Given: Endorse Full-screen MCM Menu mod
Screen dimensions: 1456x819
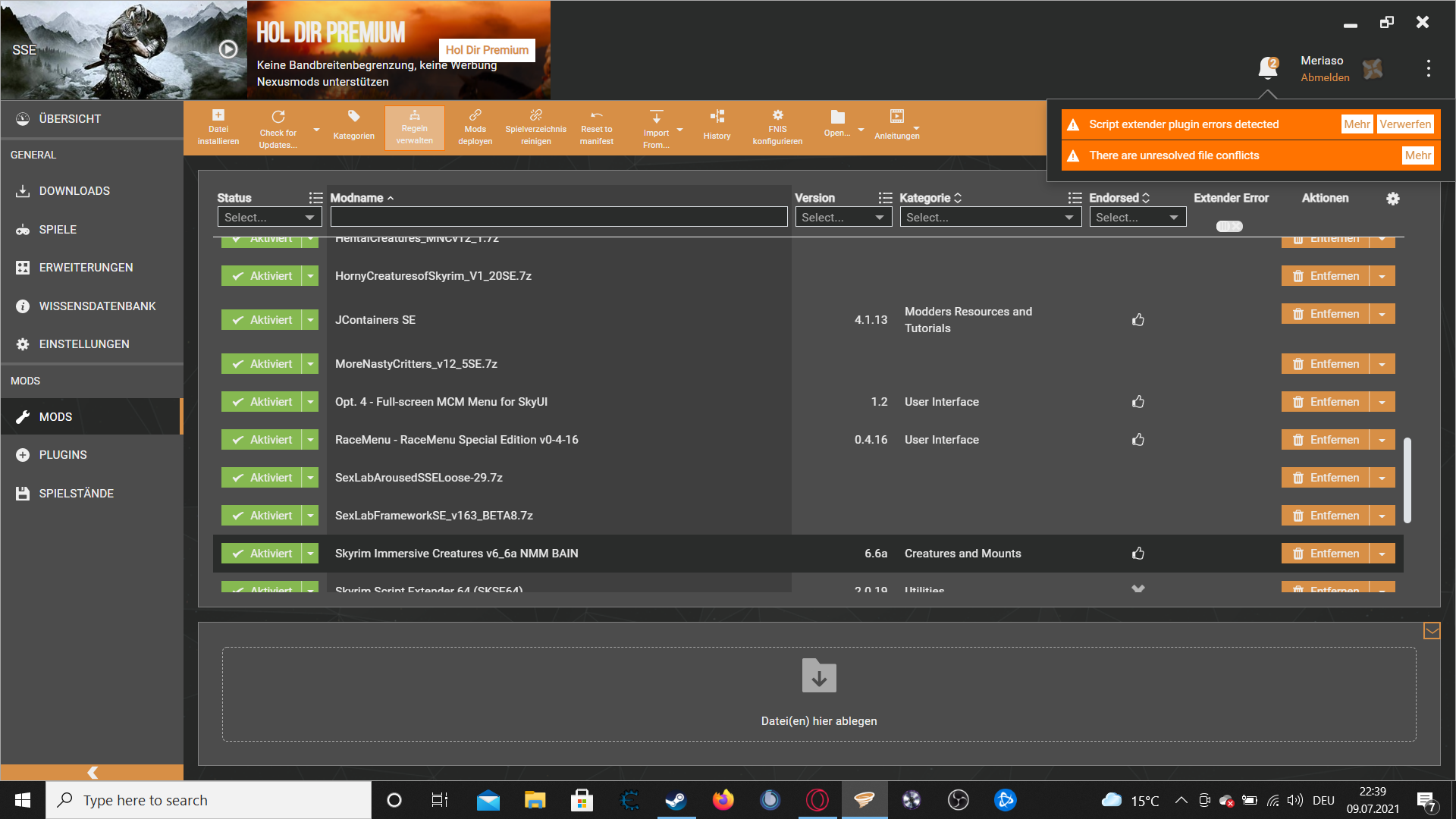Looking at the screenshot, I should coord(1138,402).
